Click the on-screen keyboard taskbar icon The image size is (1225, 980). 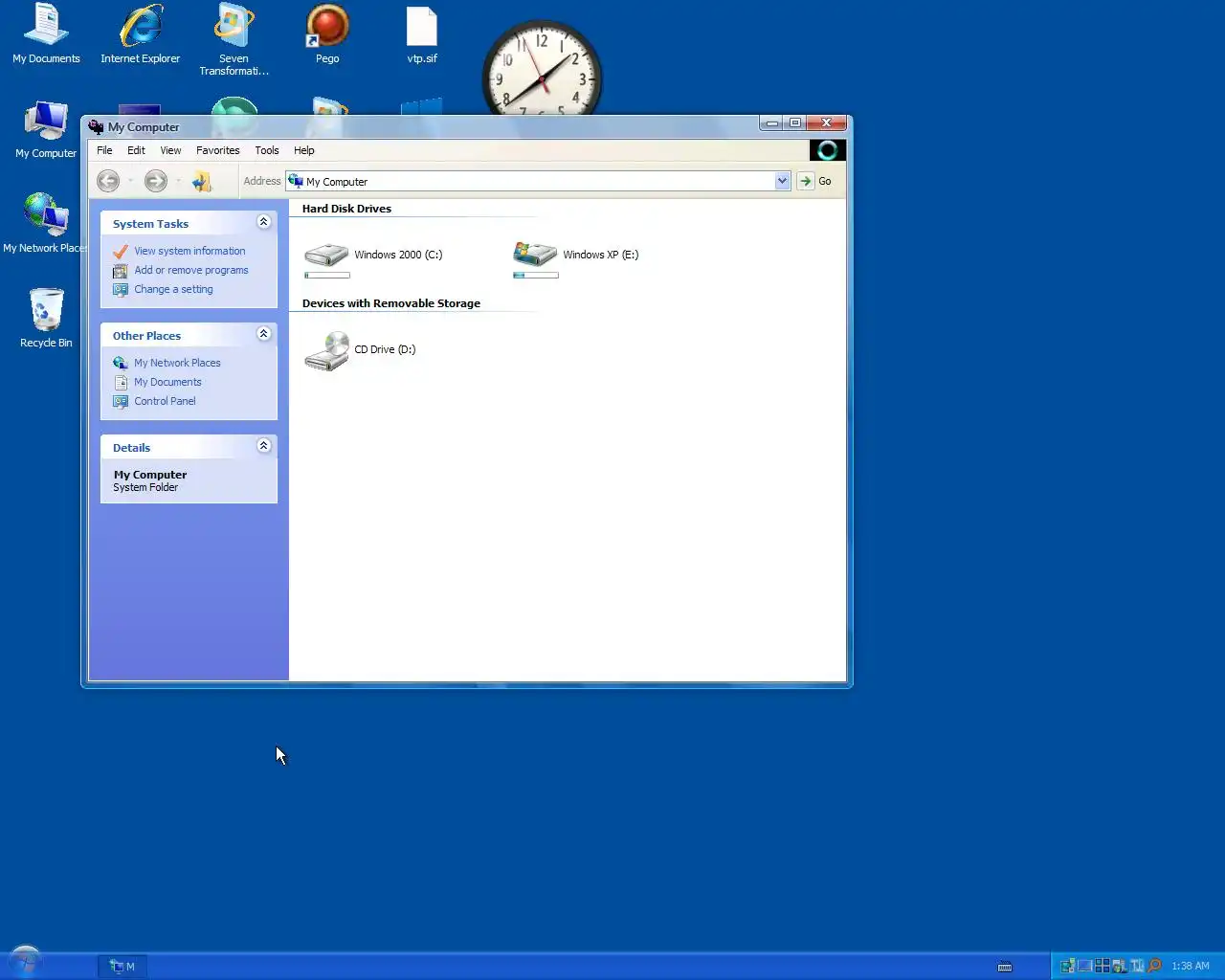(1005, 967)
